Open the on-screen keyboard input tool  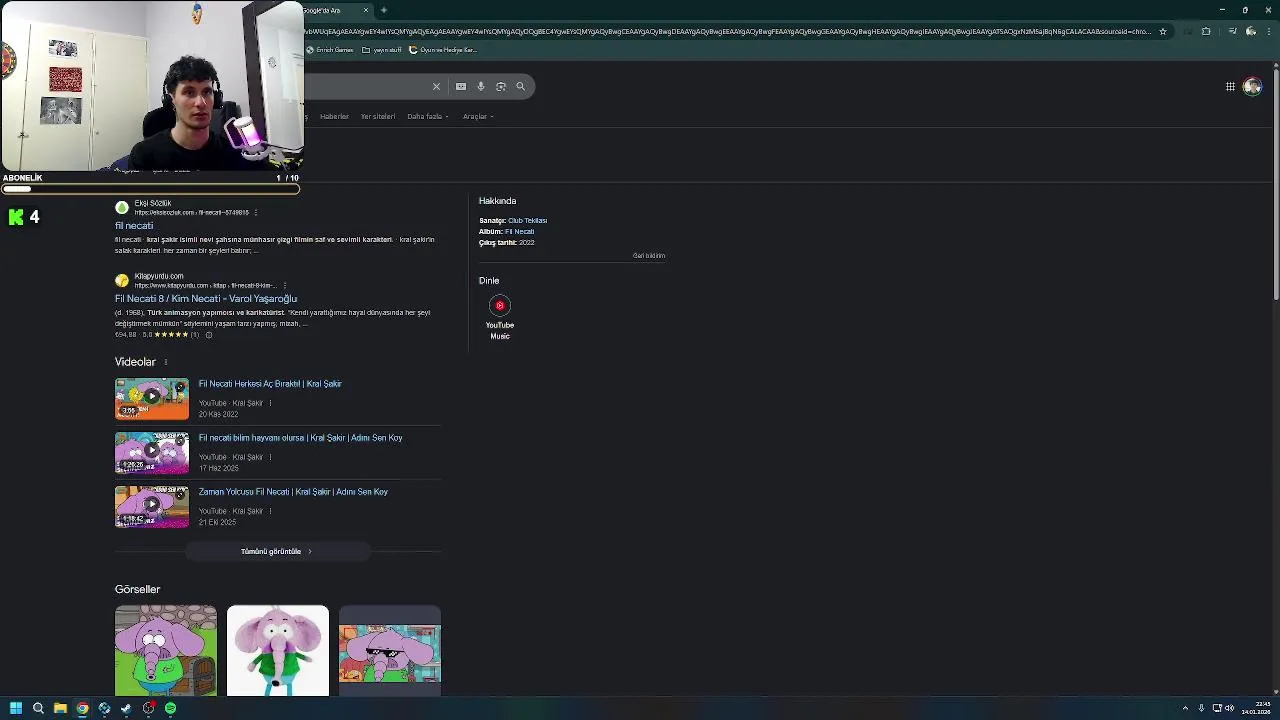461,87
